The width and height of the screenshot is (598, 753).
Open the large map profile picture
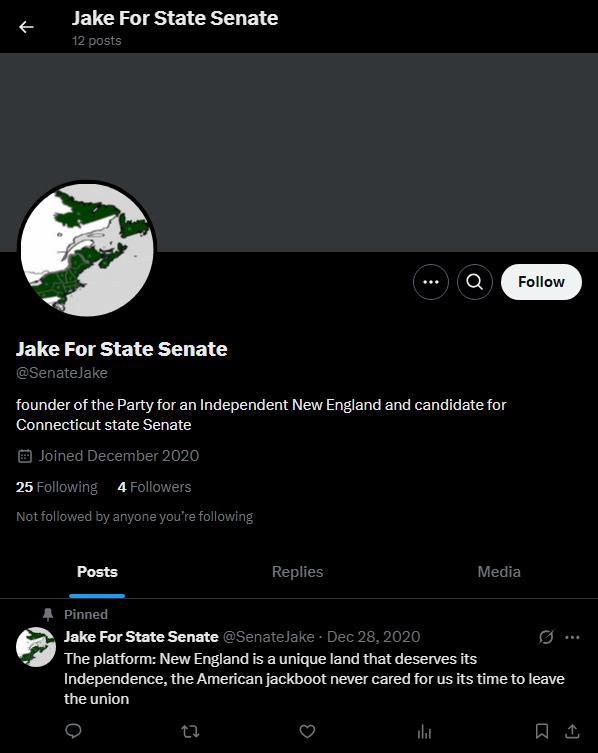click(87, 249)
